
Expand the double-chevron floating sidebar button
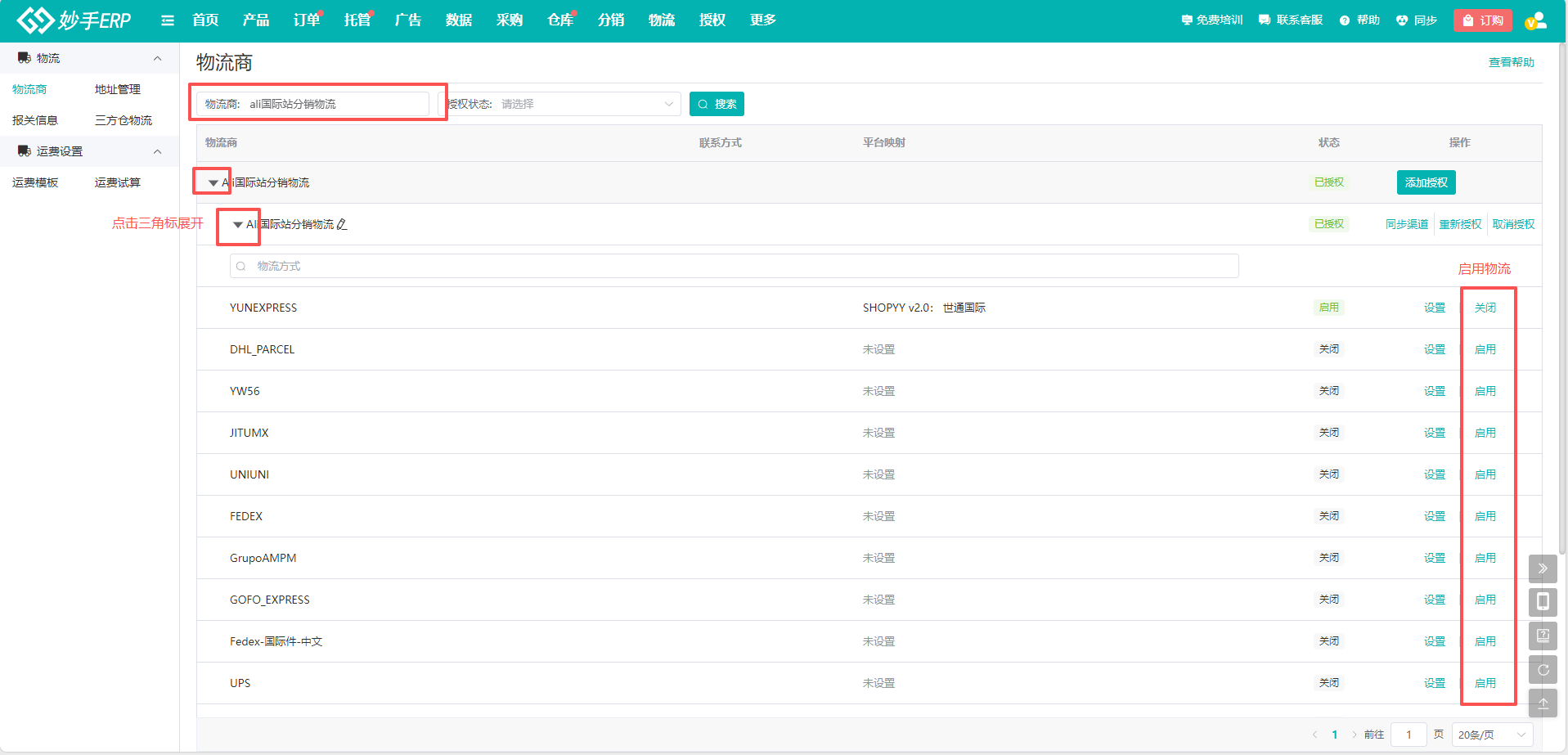point(1543,568)
